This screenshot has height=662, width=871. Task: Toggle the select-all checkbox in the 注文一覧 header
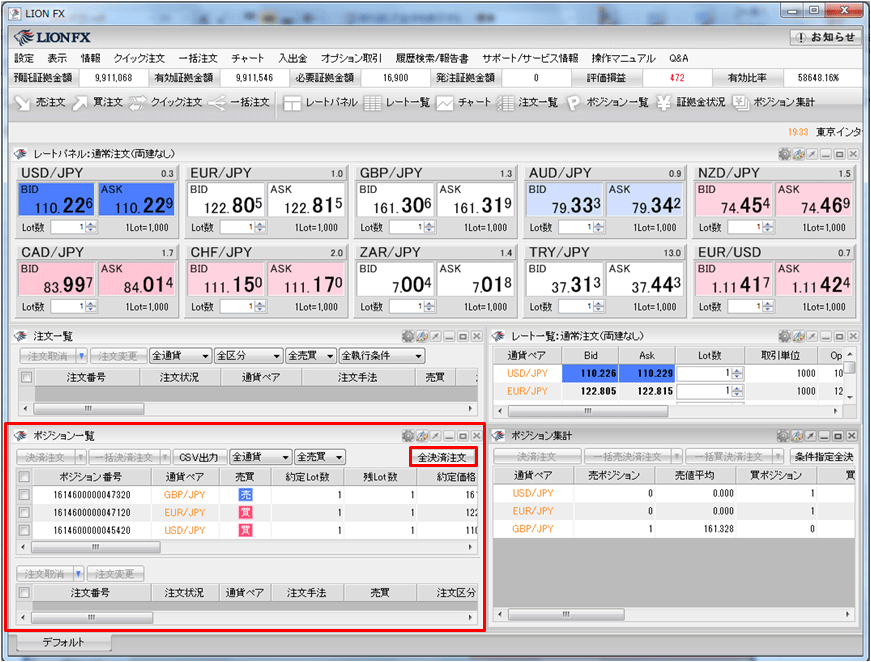[x=26, y=377]
